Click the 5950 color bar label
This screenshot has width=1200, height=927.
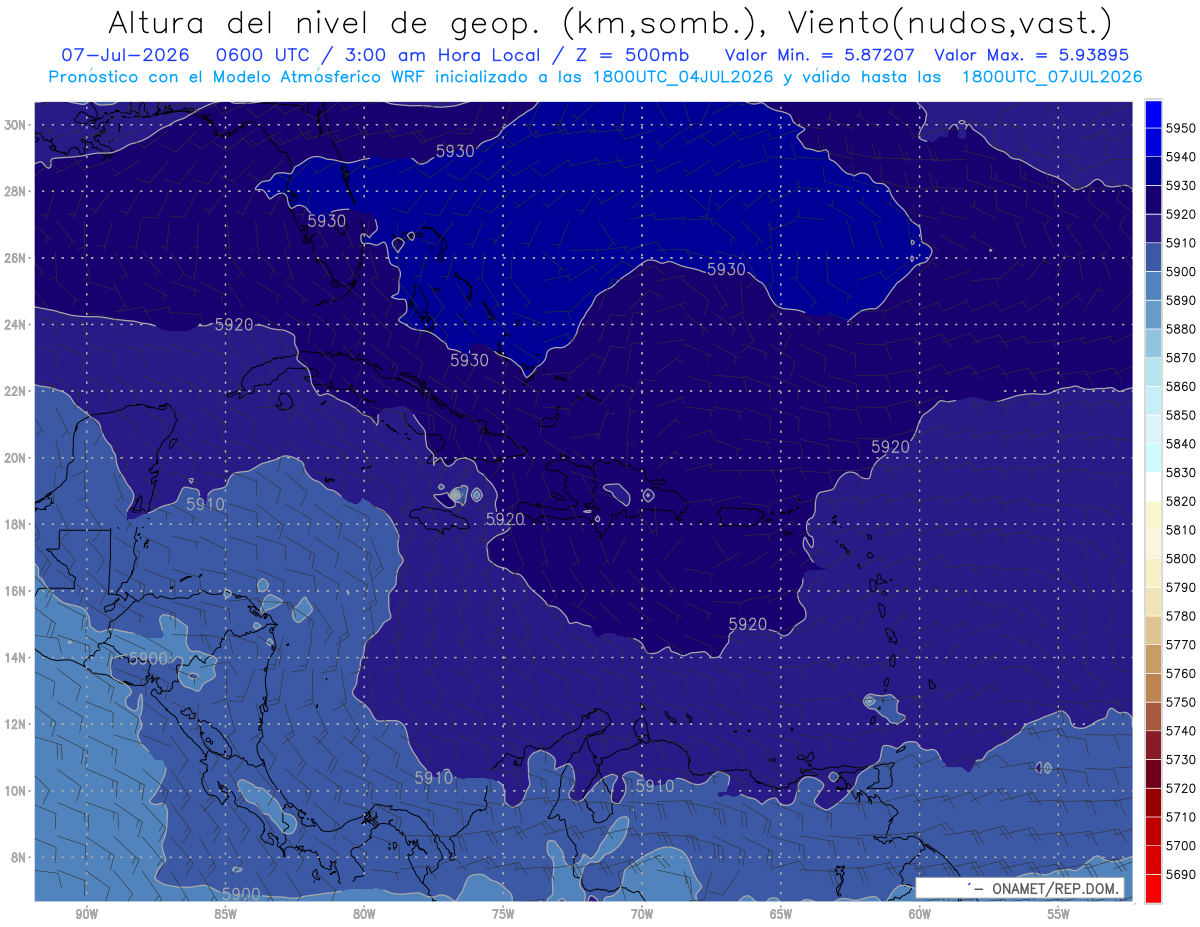tap(1181, 127)
